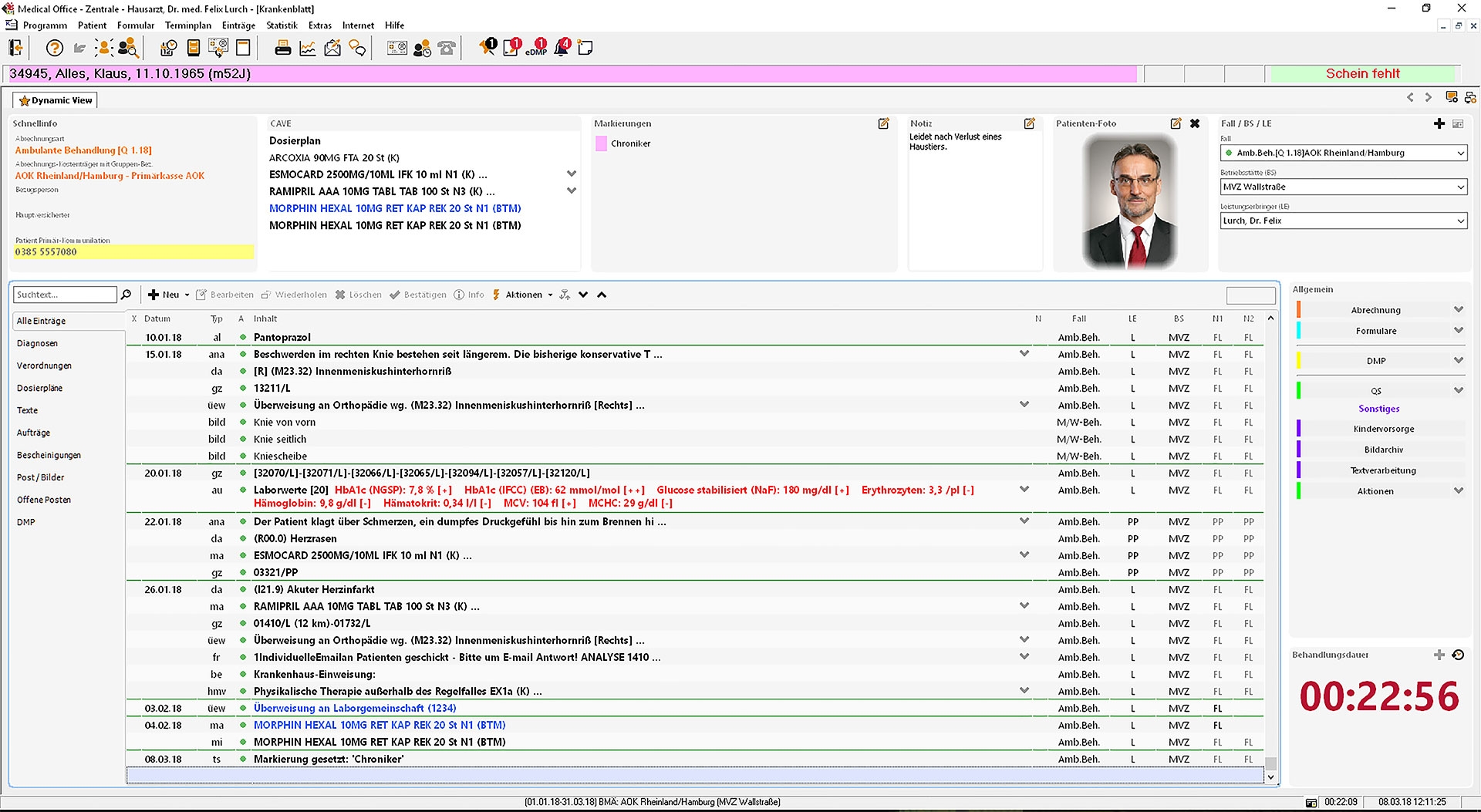Select the Diagnosen category tab
The image size is (1481, 812).
click(x=37, y=343)
